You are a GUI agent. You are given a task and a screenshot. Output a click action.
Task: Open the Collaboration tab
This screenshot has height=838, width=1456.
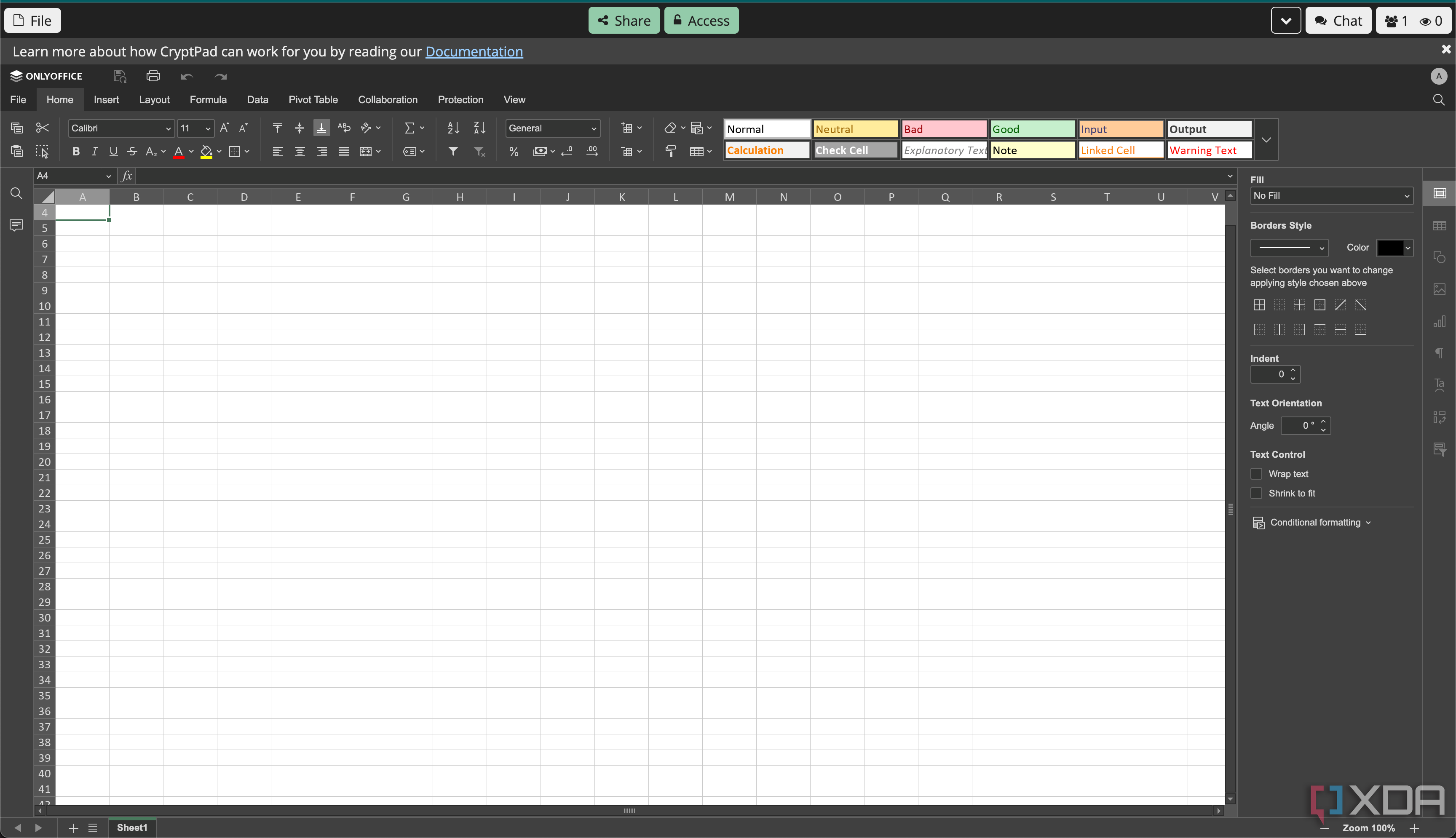(x=388, y=99)
